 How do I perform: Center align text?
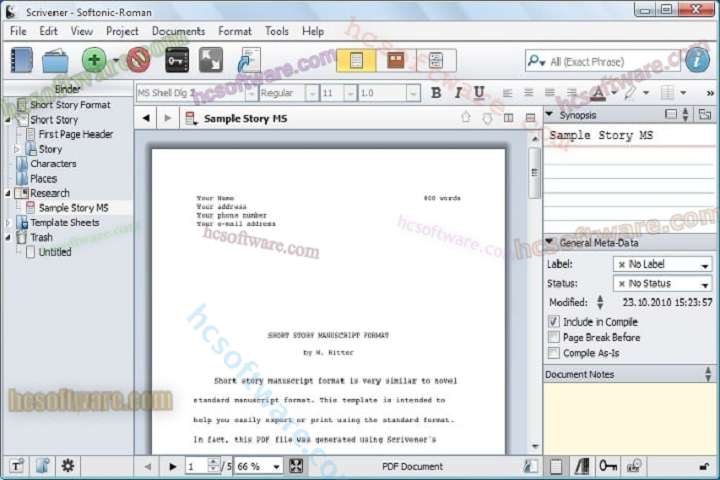point(529,93)
